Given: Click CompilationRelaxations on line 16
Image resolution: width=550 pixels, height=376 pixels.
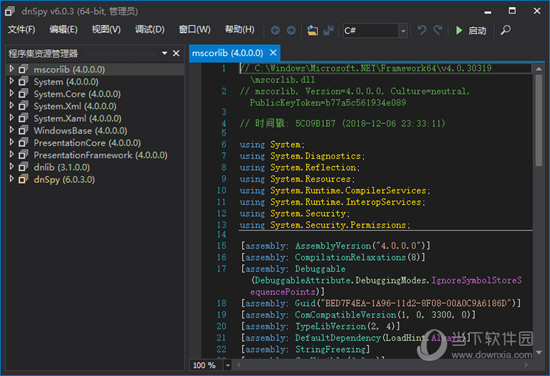Looking at the screenshot, I should click(x=350, y=257).
